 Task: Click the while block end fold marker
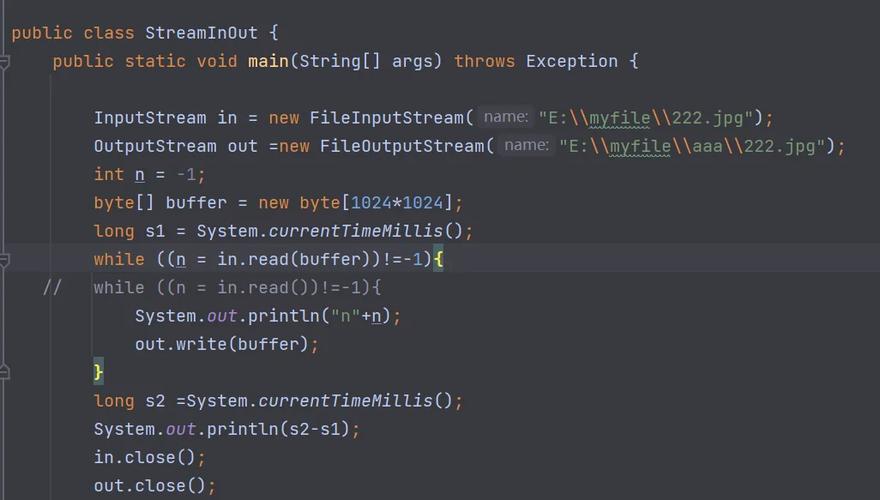click(4, 373)
